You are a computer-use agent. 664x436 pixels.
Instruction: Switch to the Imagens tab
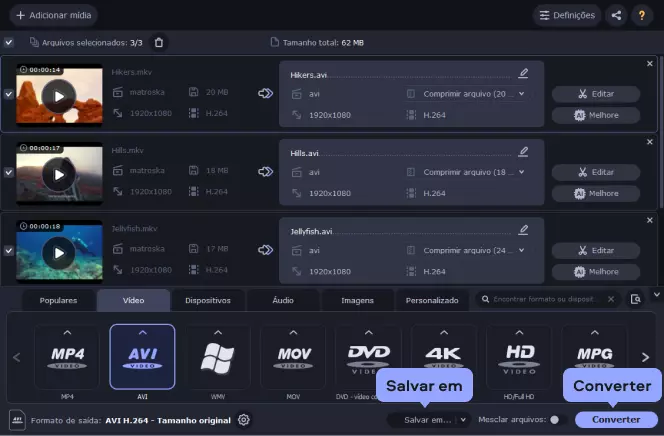click(x=357, y=301)
